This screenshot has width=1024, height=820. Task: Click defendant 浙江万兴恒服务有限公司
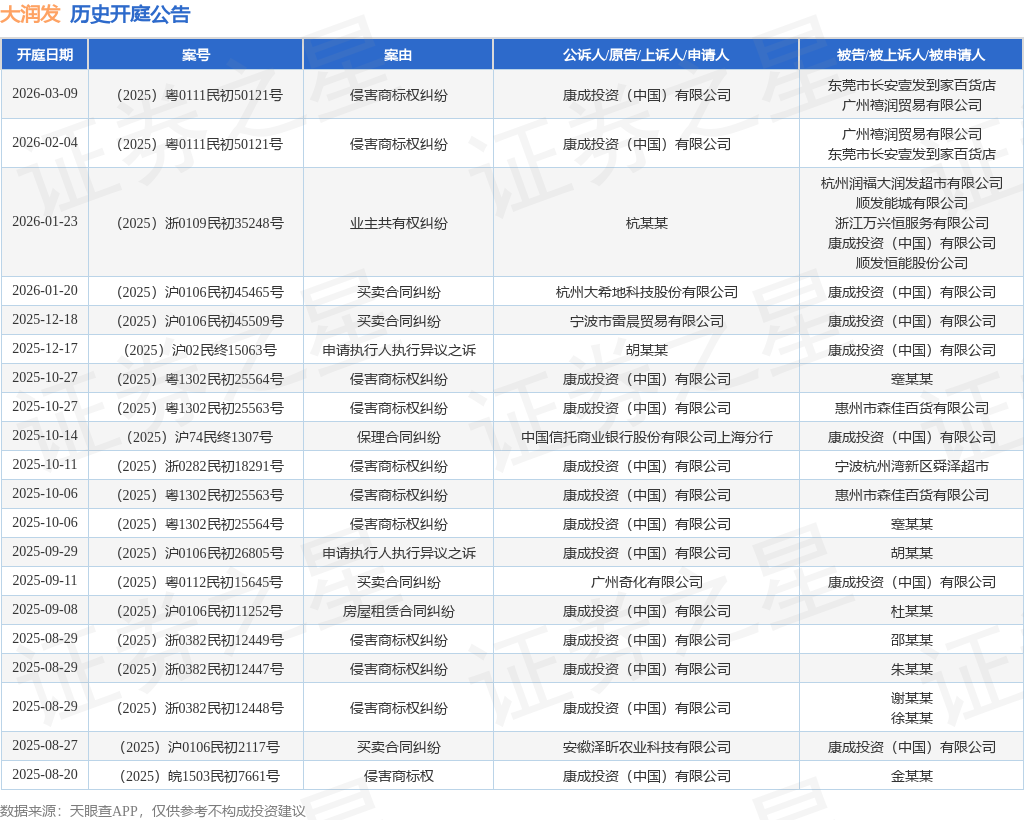[912, 223]
